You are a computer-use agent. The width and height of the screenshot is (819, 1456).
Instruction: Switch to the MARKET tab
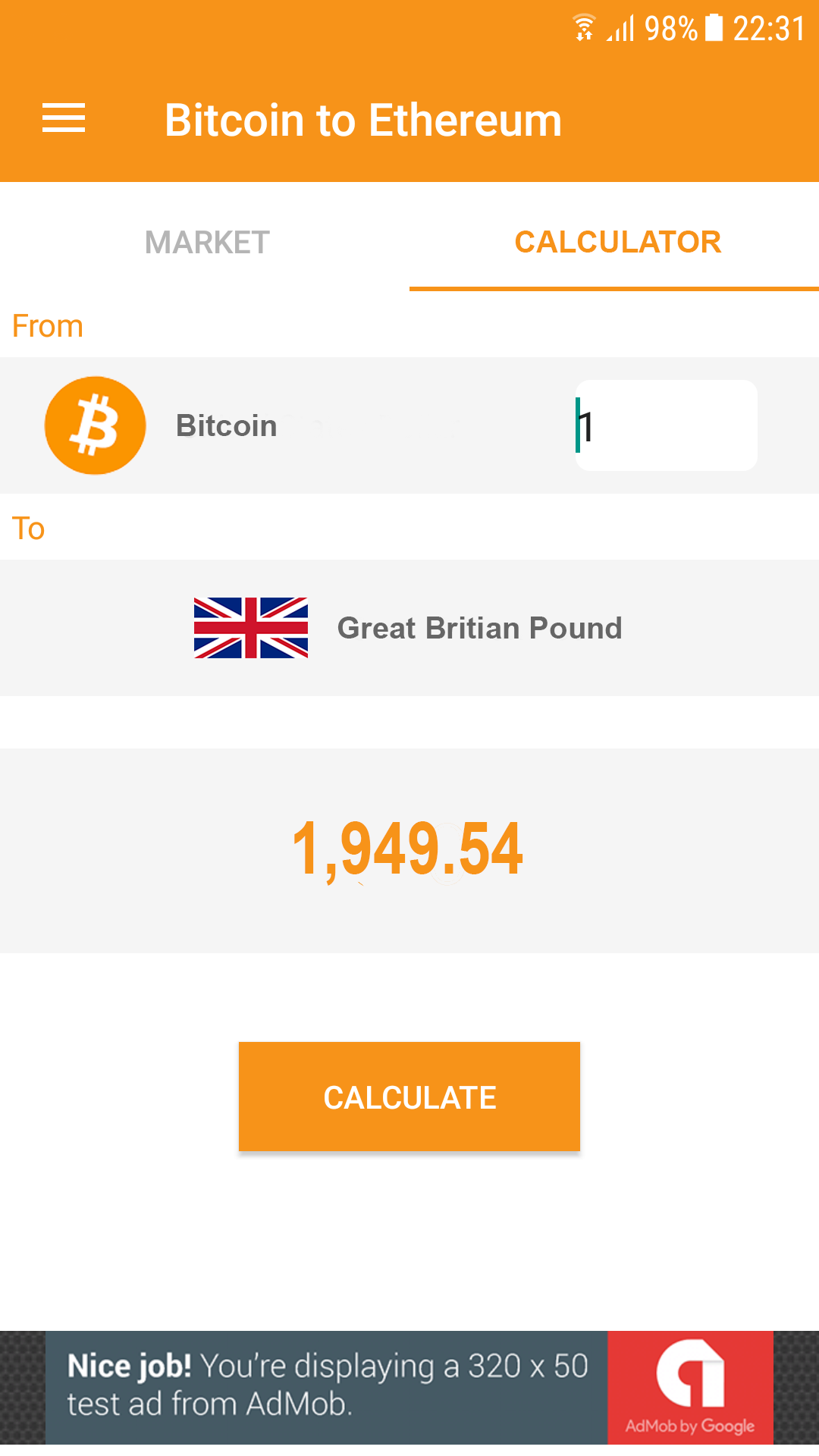tap(206, 243)
